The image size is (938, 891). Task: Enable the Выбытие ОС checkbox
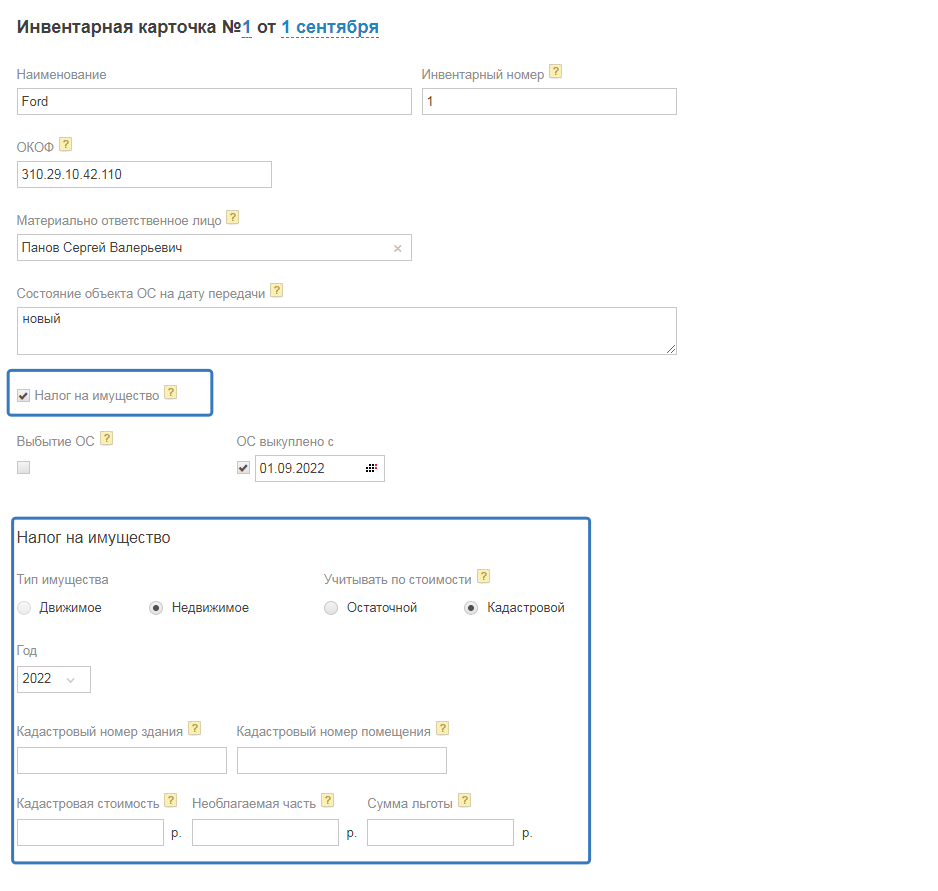(24, 467)
